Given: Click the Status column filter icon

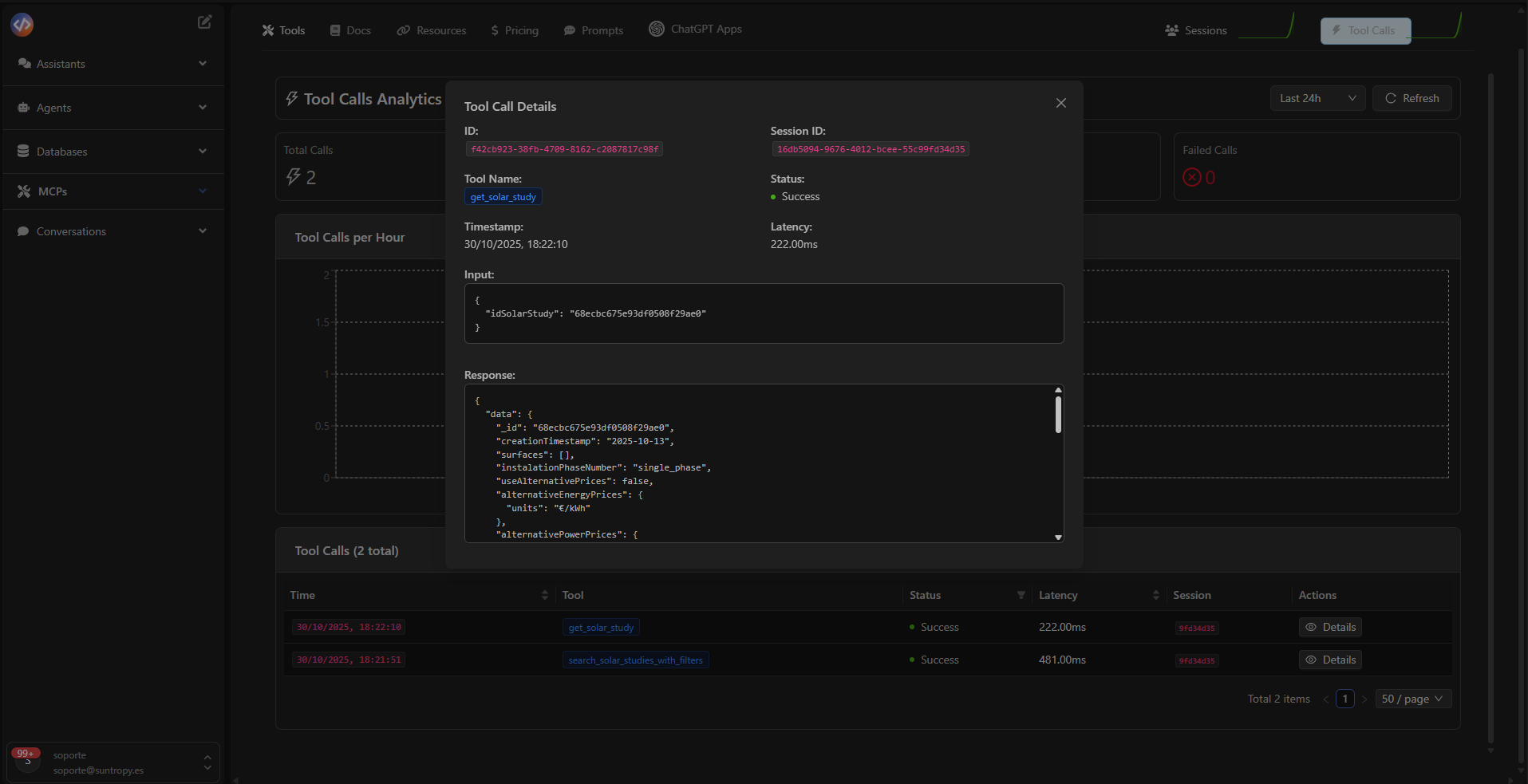Looking at the screenshot, I should tap(1021, 595).
